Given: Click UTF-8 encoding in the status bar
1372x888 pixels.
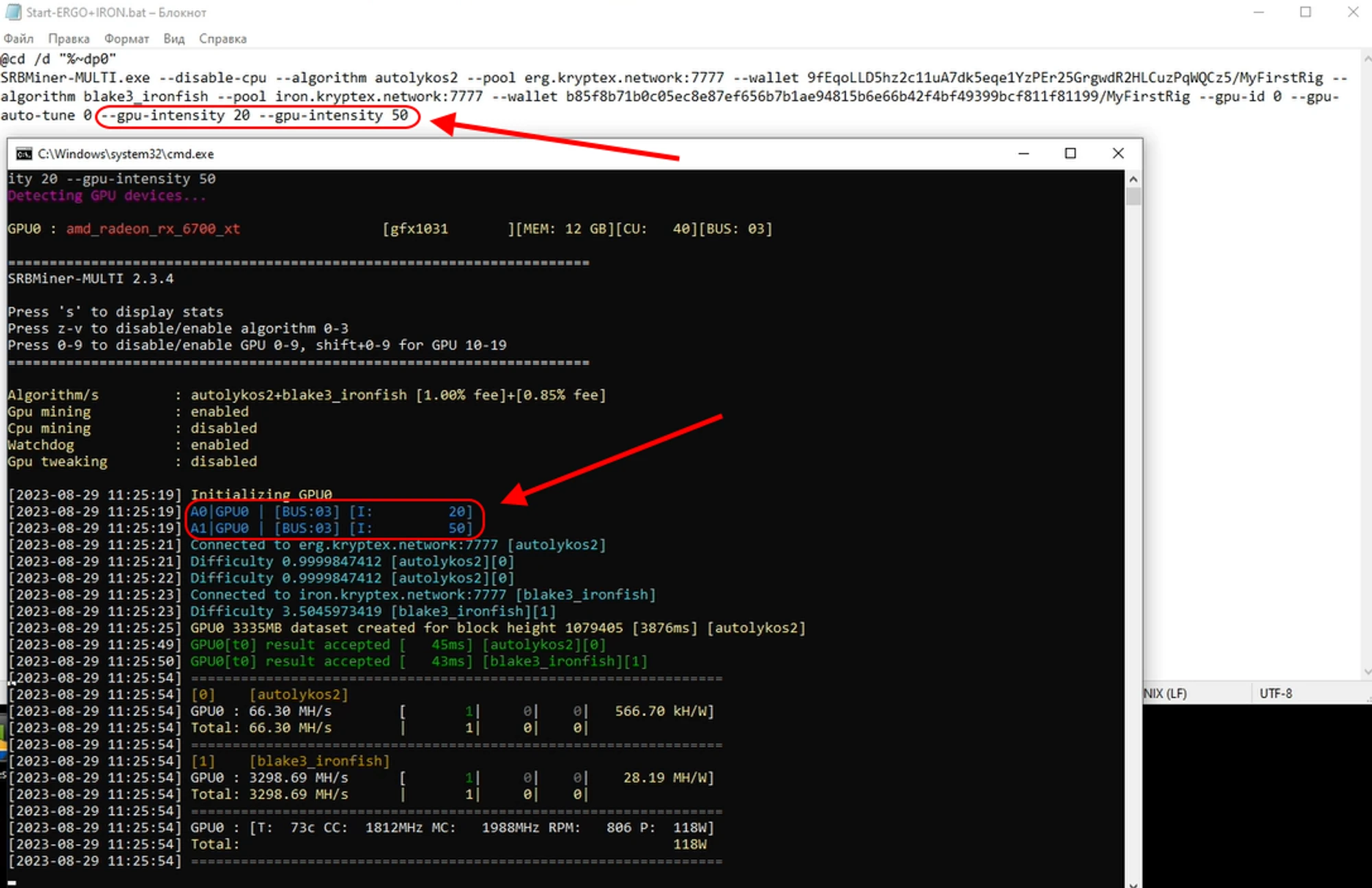Looking at the screenshot, I should click(x=1275, y=693).
